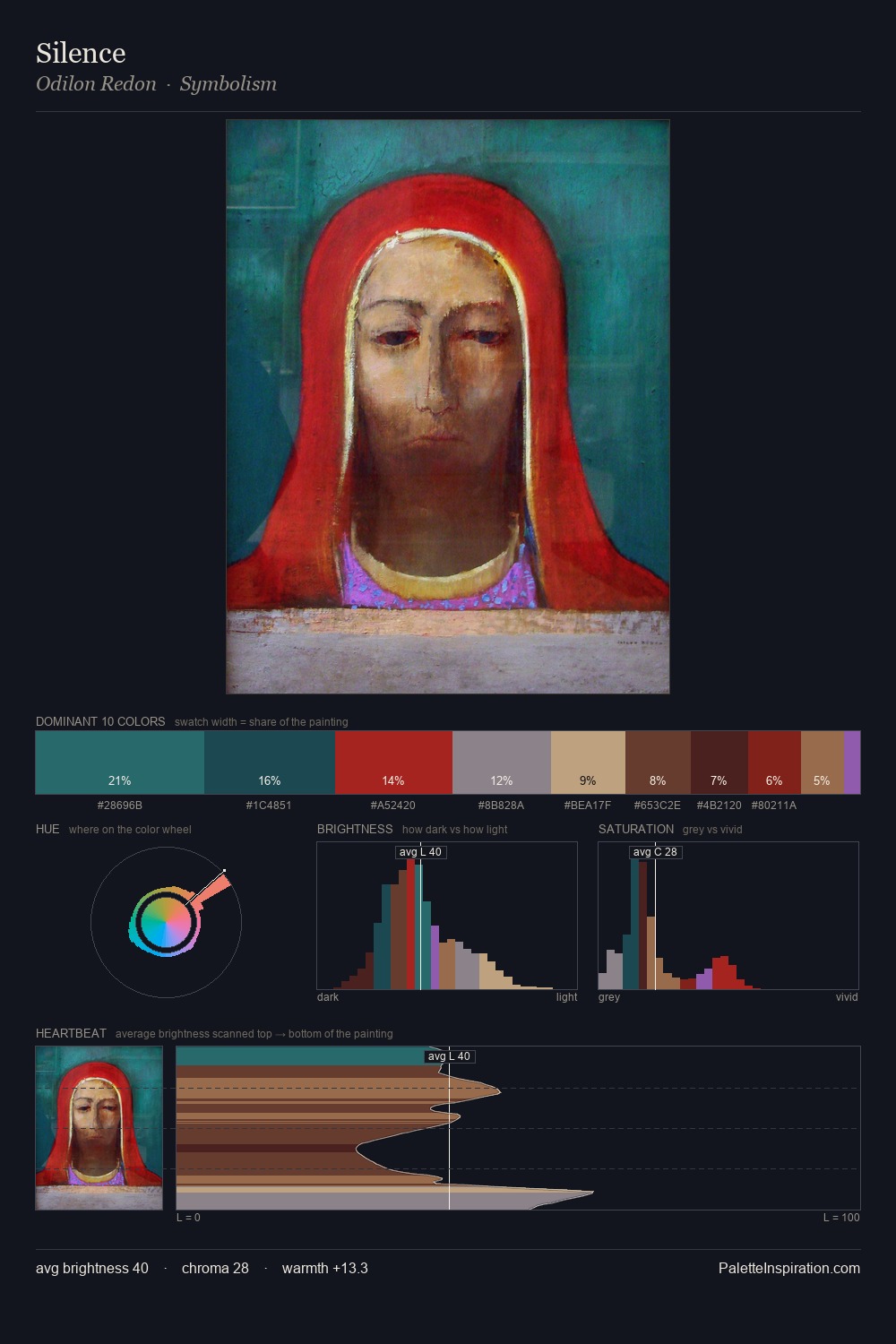Click the 'grey' axis label

pos(609,997)
